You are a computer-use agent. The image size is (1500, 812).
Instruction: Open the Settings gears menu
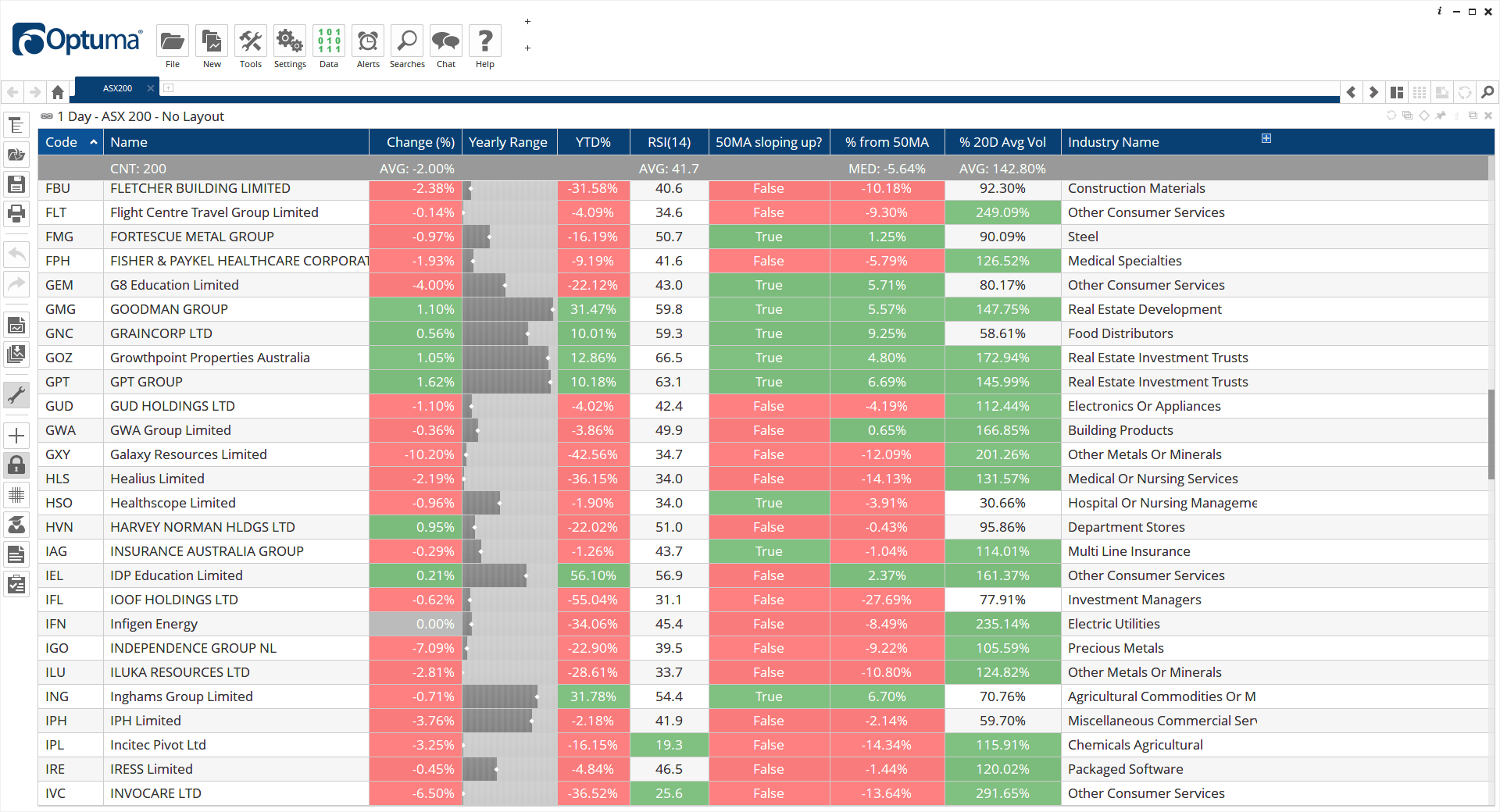pyautogui.click(x=290, y=48)
